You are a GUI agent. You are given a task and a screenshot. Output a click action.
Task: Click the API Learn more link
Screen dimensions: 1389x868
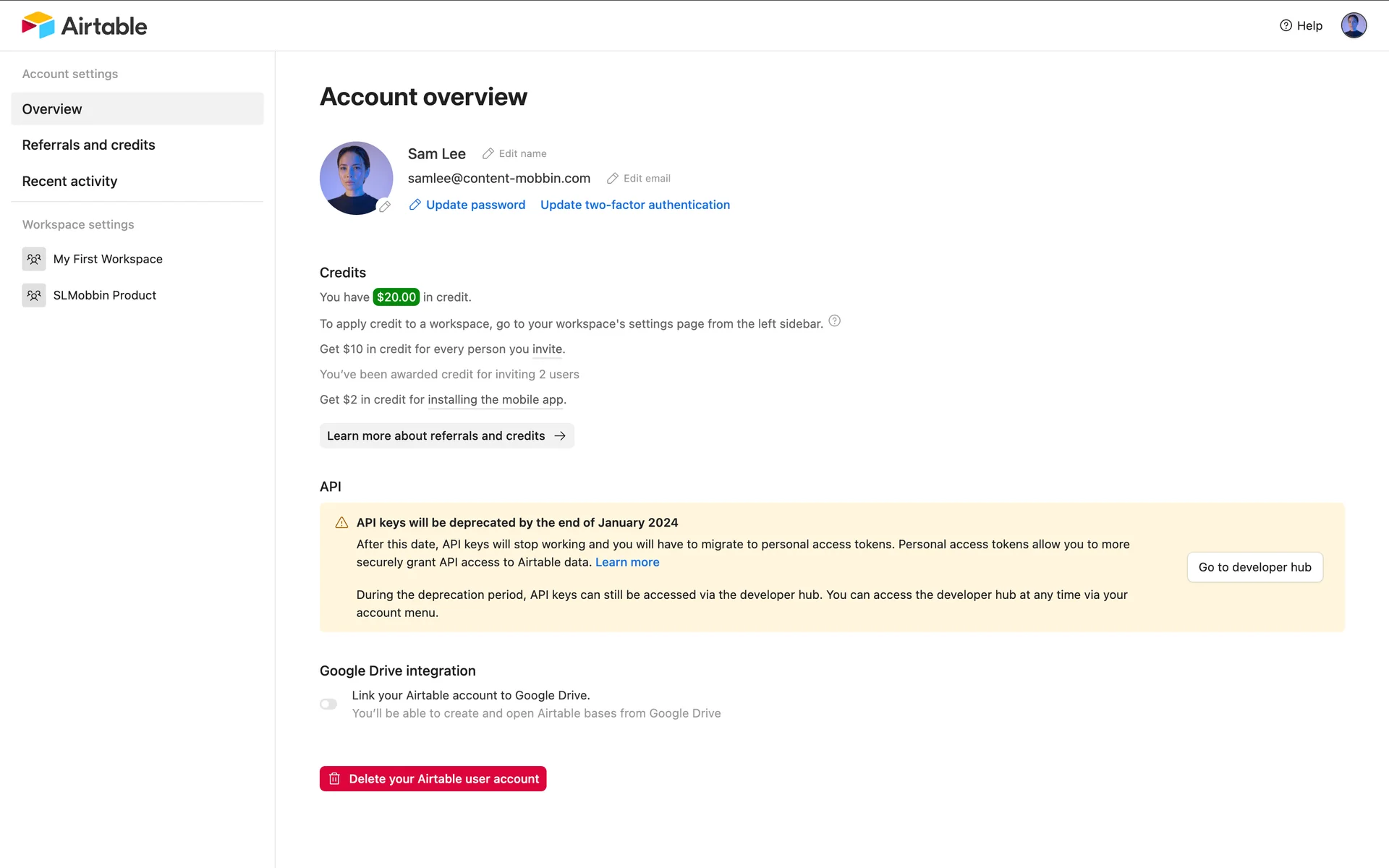tap(627, 563)
